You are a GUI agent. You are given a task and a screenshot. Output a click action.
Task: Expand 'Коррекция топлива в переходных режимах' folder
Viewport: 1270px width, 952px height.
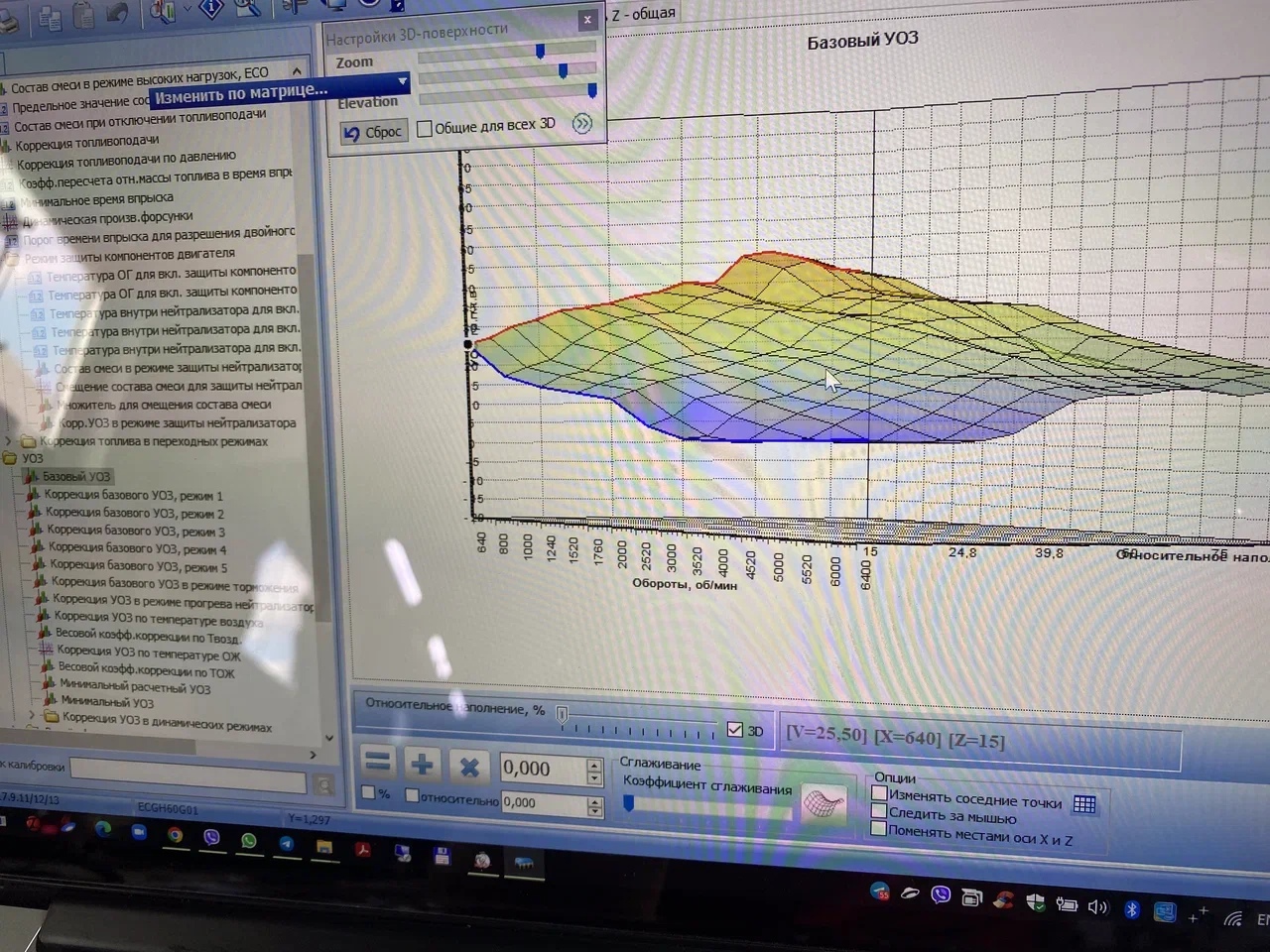pyautogui.click(x=10, y=440)
